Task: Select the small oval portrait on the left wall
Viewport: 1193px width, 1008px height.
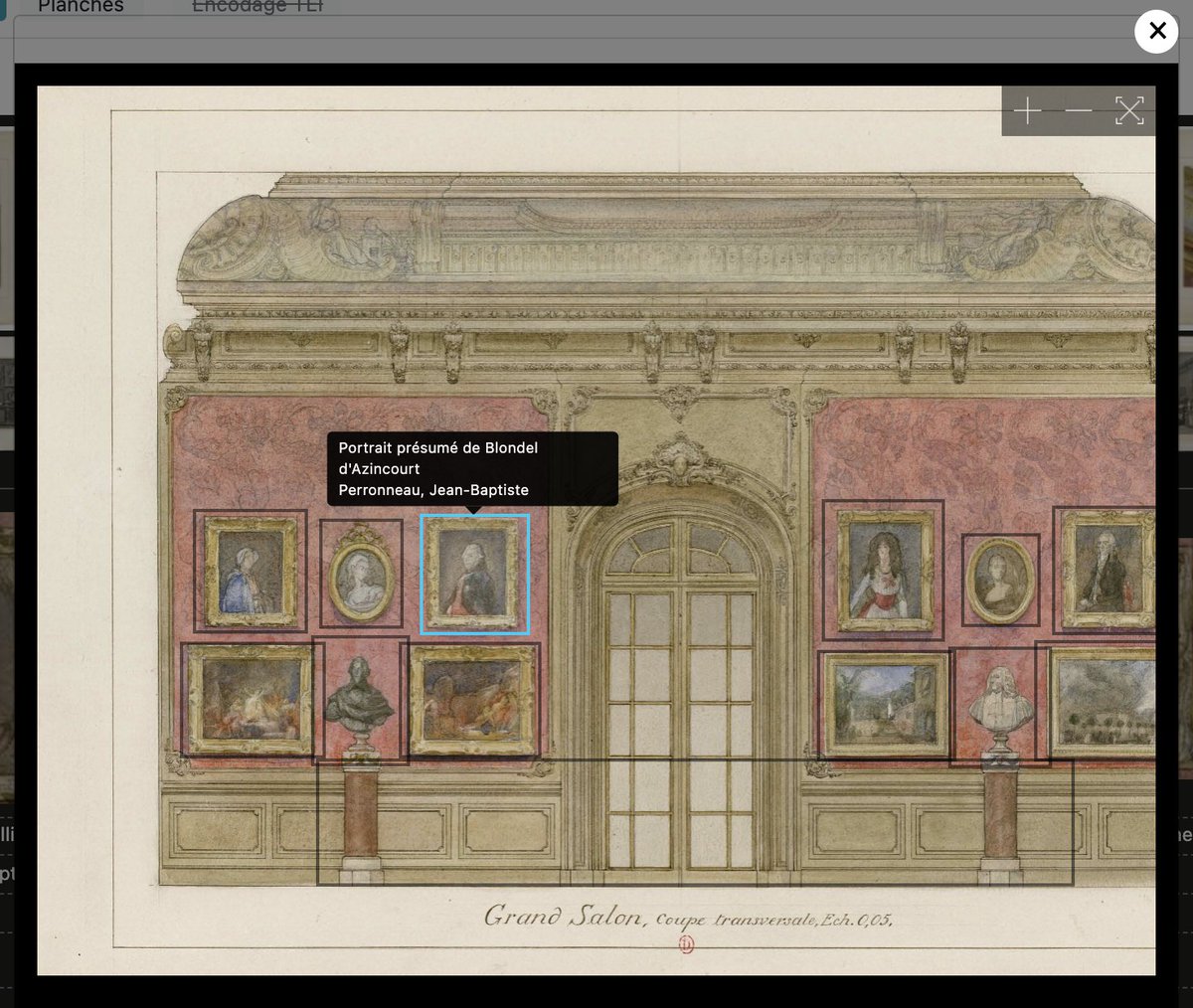Action: pyautogui.click(x=361, y=574)
